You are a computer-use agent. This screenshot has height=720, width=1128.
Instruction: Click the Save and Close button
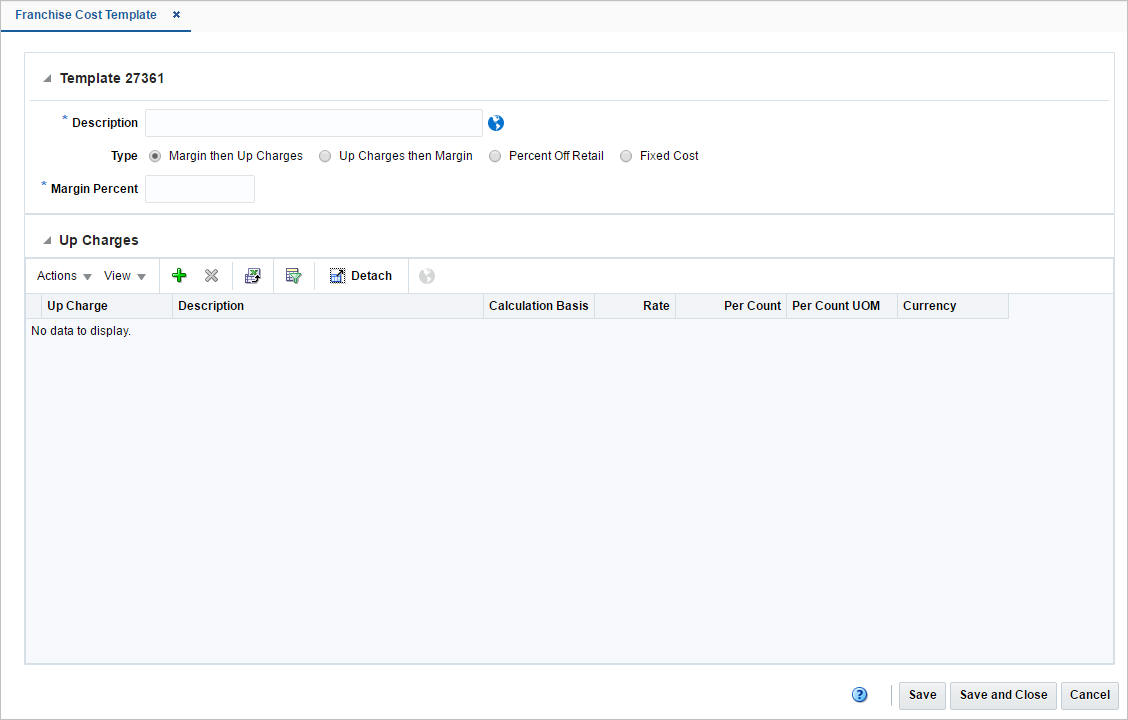pos(1002,695)
